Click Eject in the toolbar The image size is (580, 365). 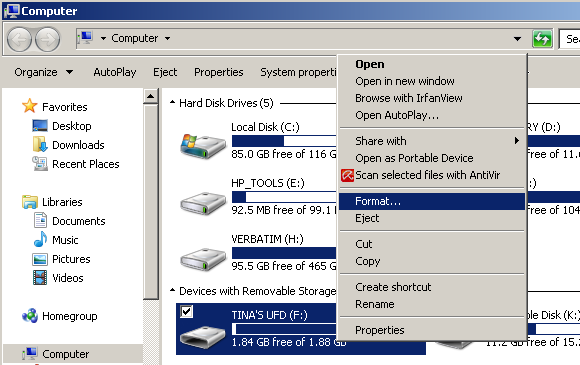click(165, 72)
